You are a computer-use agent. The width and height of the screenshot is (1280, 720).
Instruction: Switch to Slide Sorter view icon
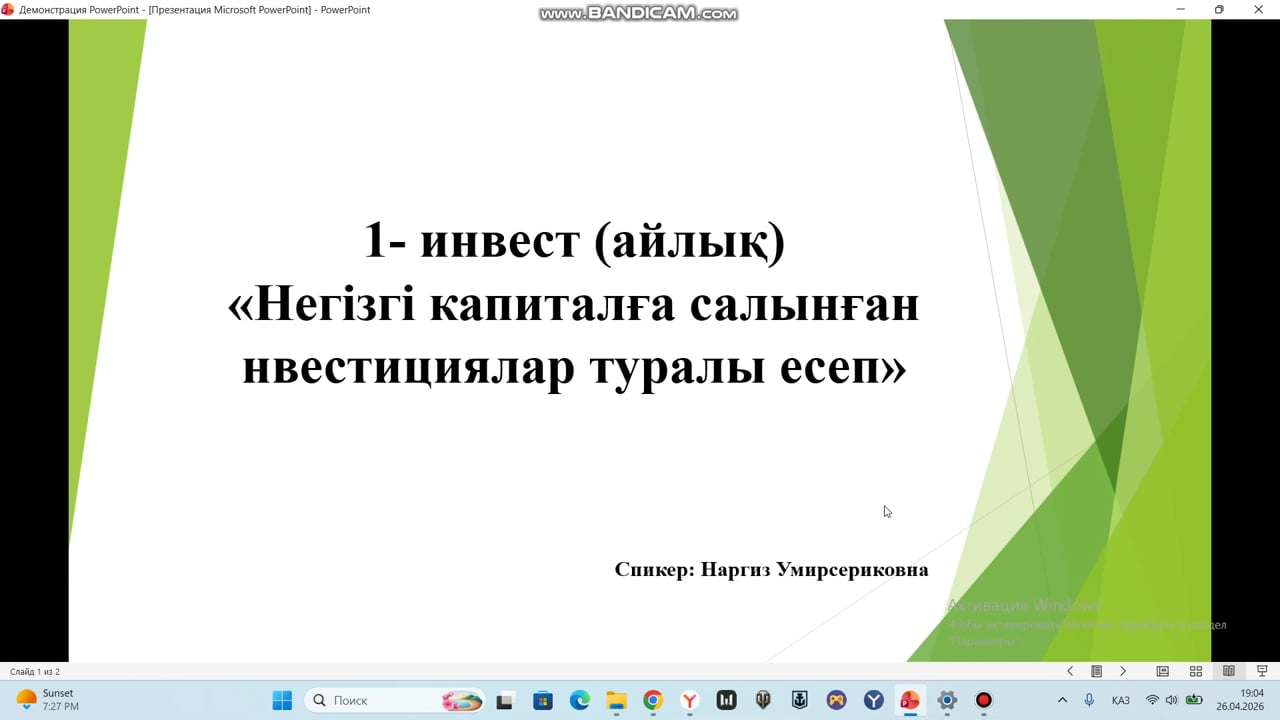click(x=1195, y=671)
